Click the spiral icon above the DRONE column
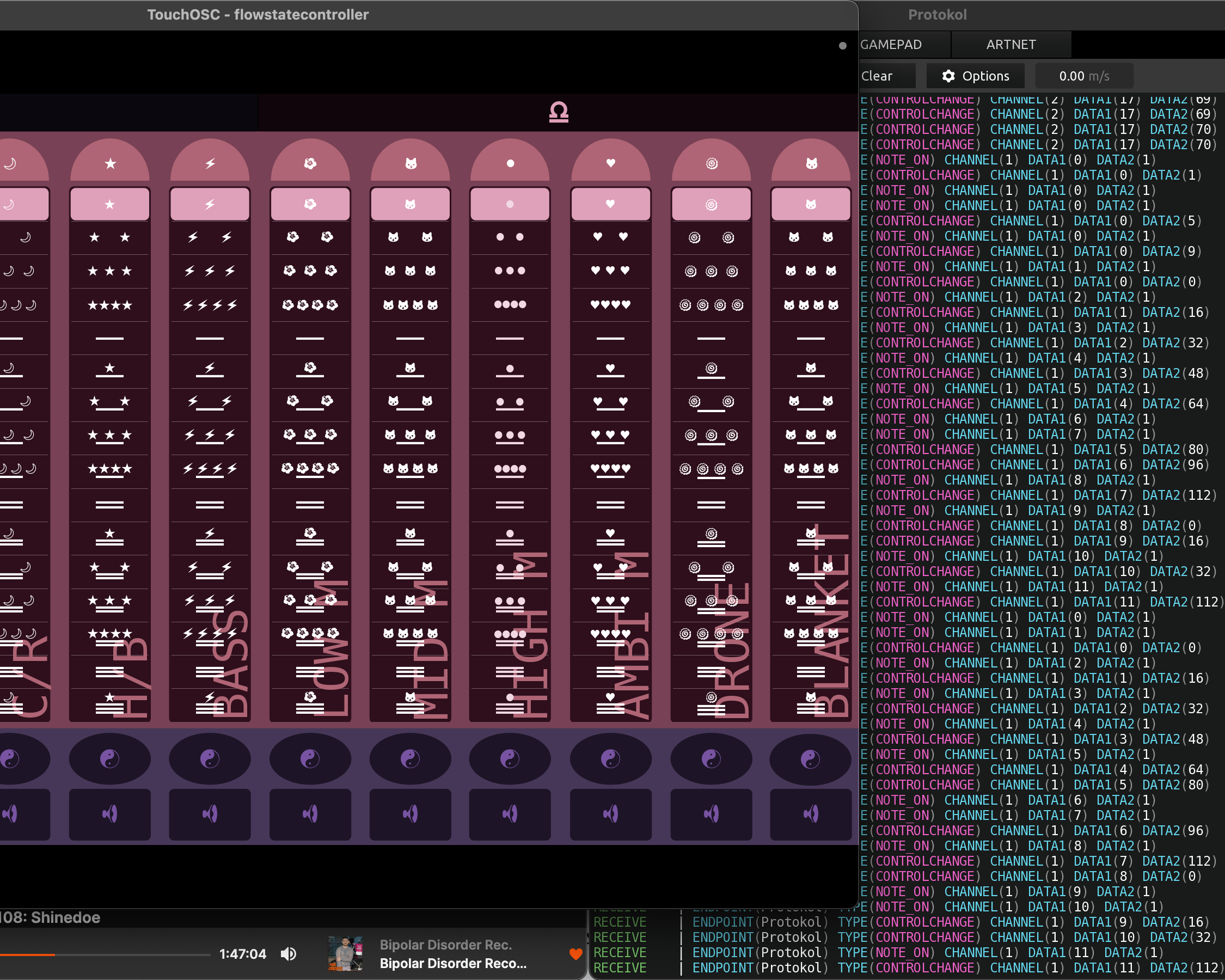 [x=711, y=163]
